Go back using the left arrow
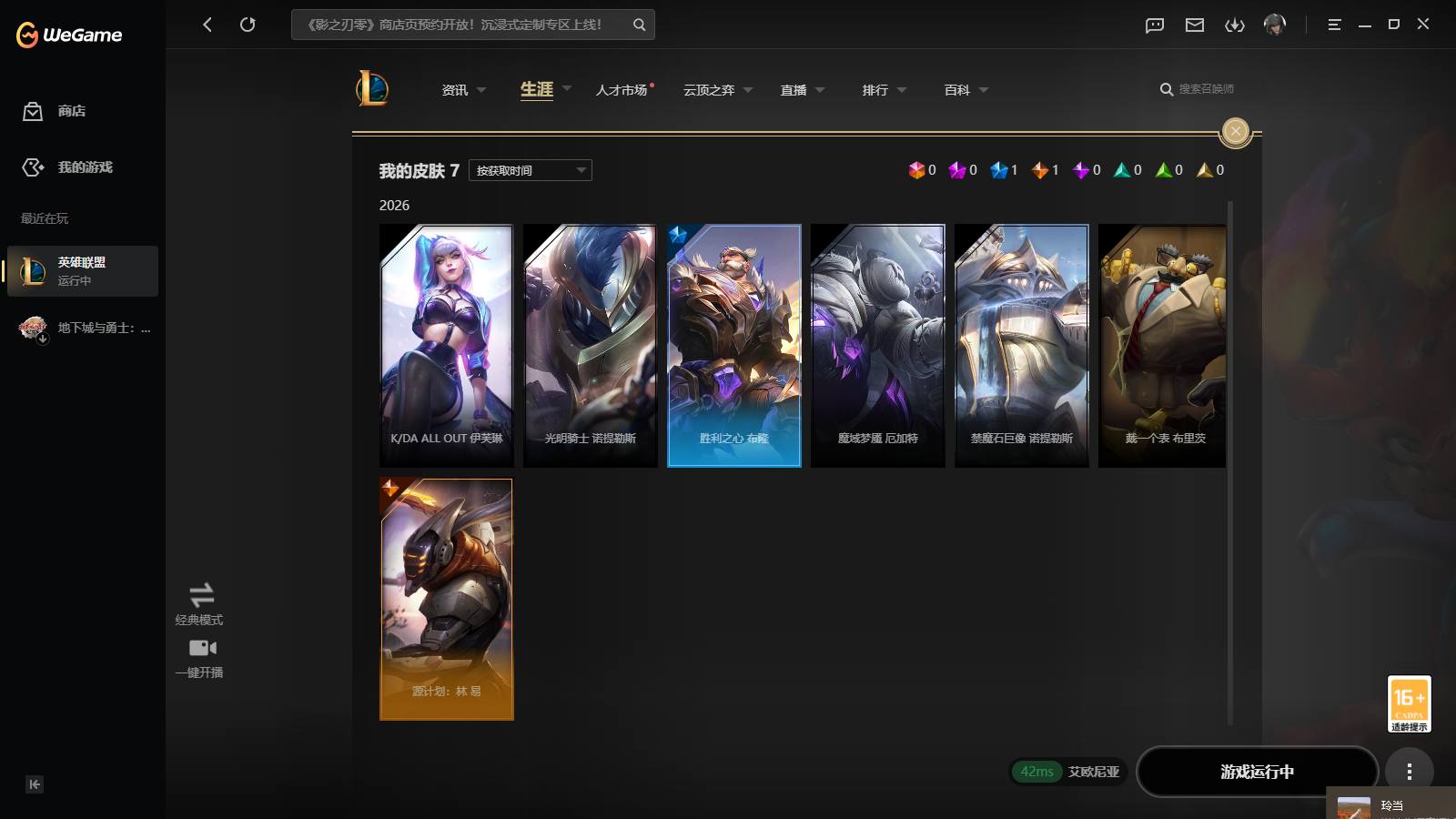 click(x=207, y=25)
